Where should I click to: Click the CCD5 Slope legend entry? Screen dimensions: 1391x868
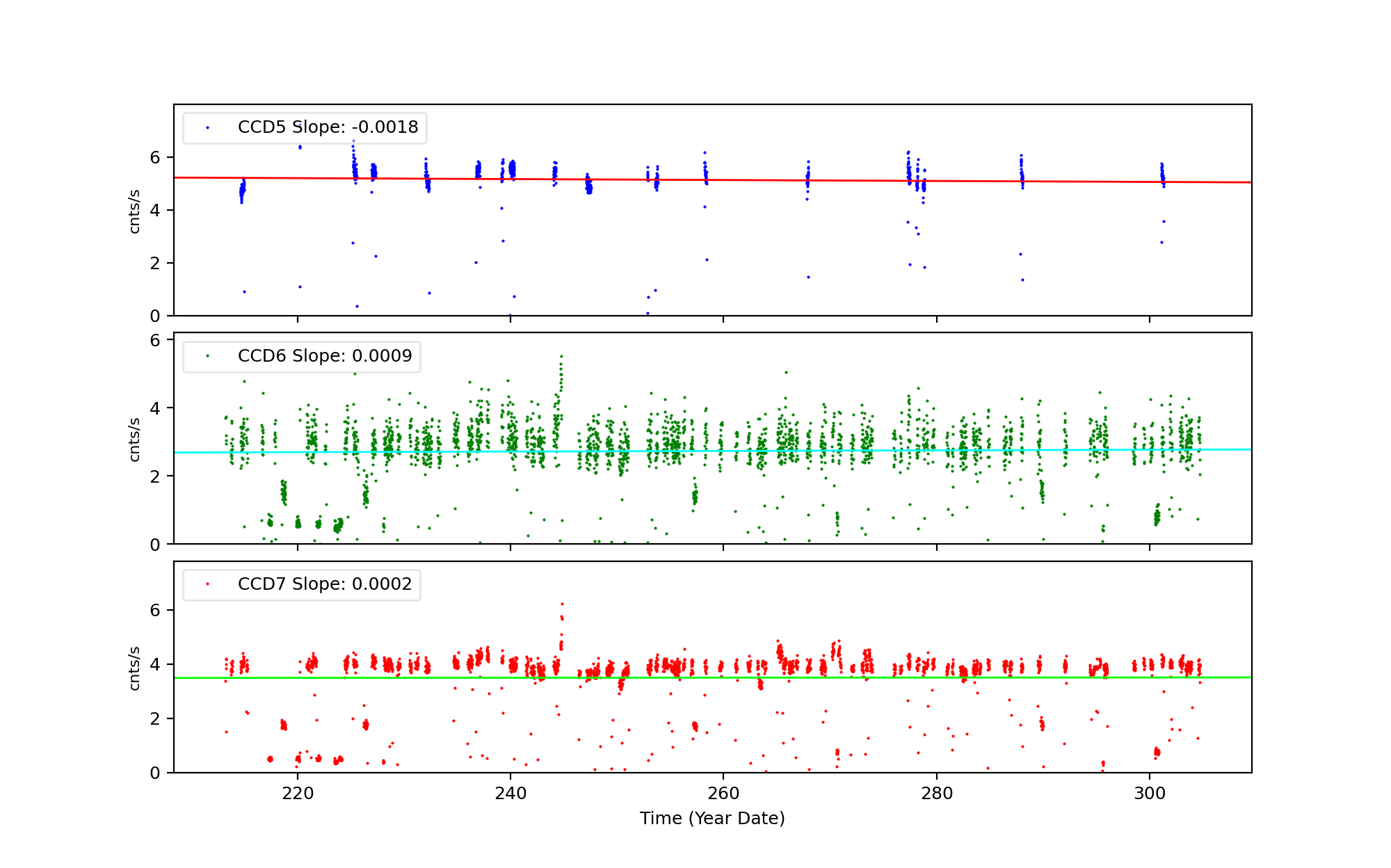[328, 127]
